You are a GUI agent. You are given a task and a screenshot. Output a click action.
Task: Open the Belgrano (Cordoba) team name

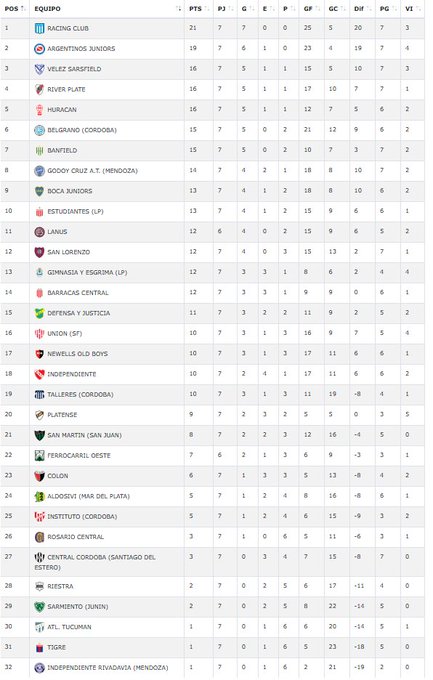(82, 131)
